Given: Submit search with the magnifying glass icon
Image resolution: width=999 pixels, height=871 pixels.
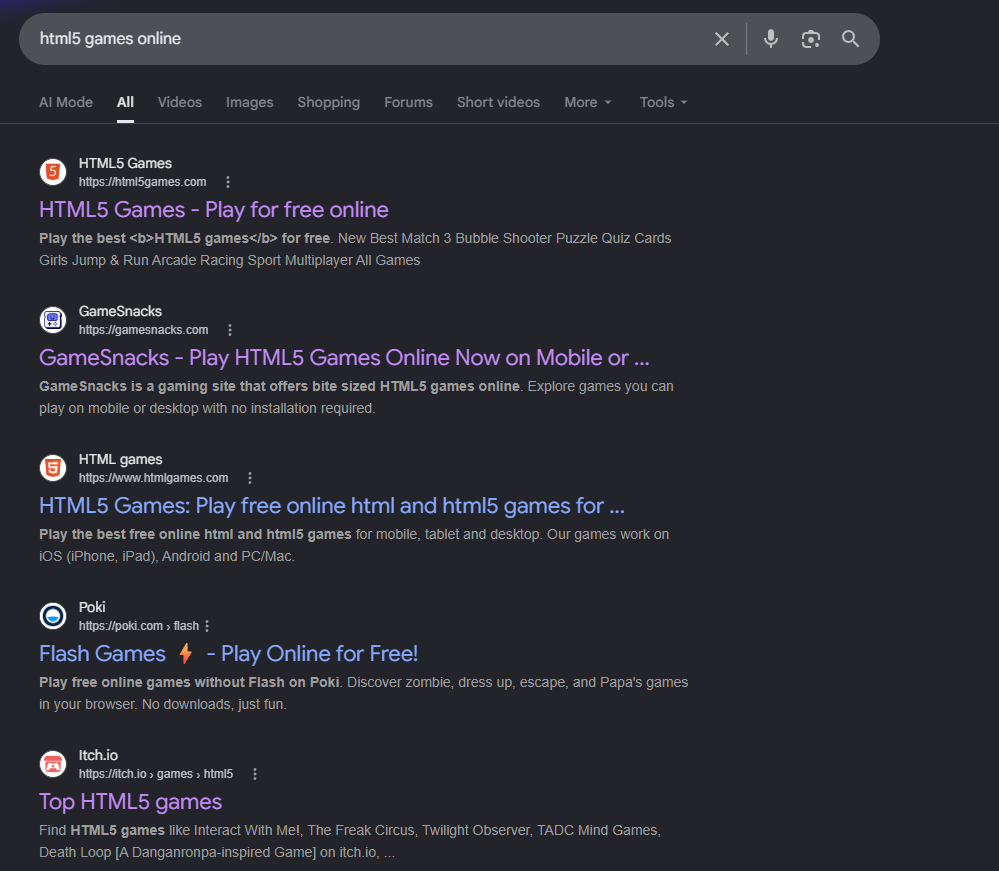Looking at the screenshot, I should tap(850, 39).
